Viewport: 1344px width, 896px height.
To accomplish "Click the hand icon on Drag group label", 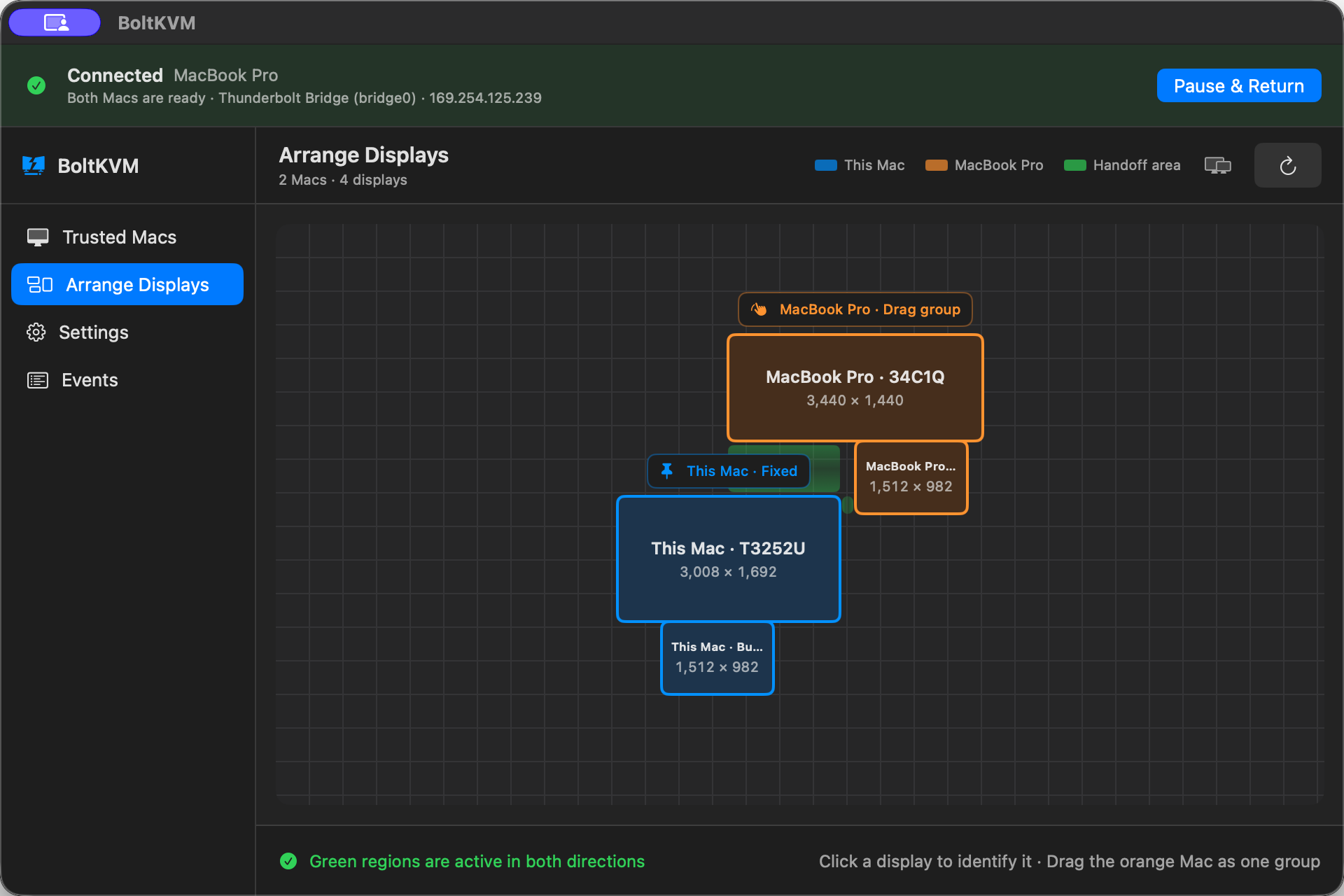I will click(x=759, y=309).
